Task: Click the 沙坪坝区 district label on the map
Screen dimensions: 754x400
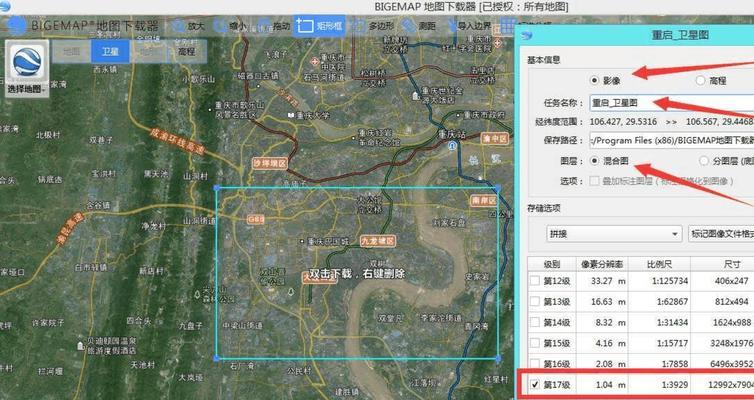Action: coord(270,163)
